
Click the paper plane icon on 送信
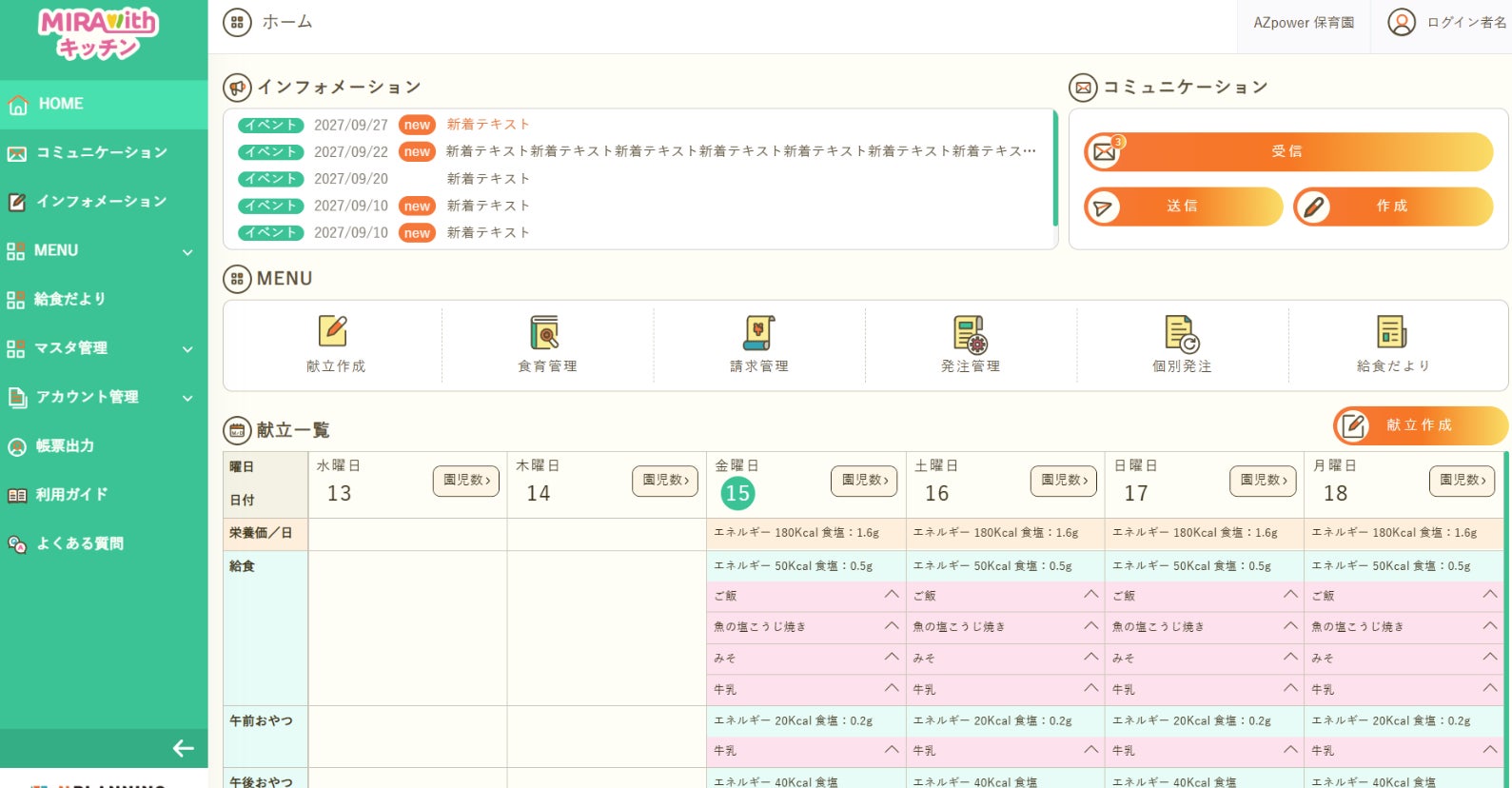(x=1103, y=207)
